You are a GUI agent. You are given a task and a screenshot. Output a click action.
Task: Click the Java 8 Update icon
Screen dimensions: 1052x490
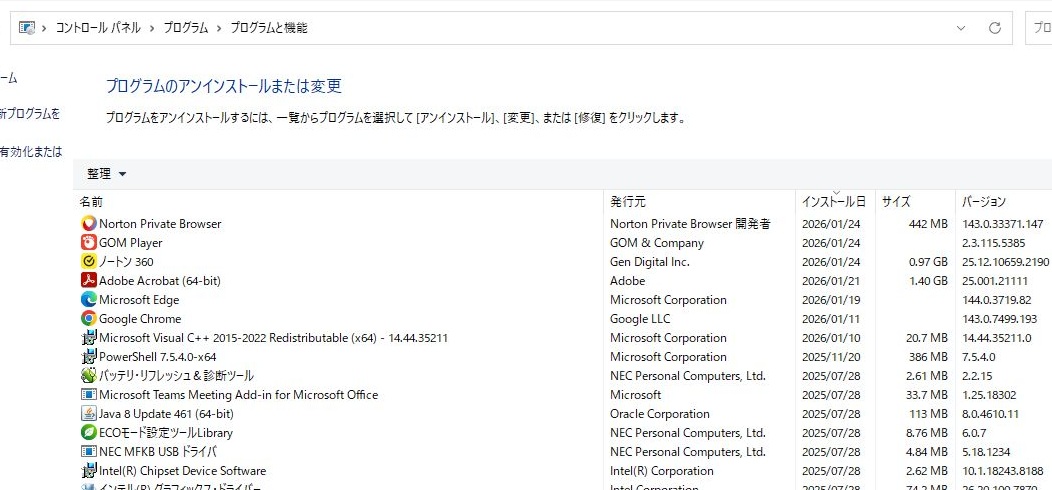point(89,414)
